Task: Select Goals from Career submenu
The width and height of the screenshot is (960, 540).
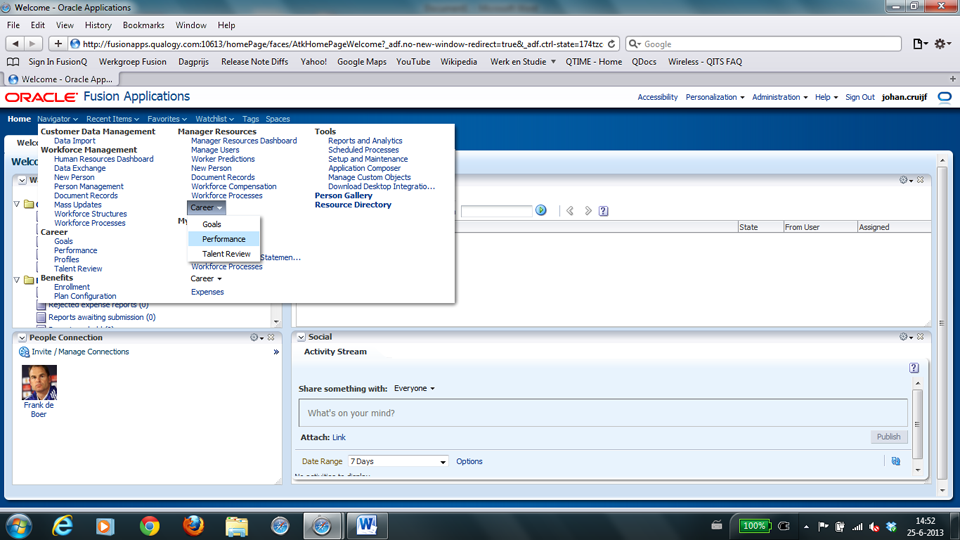Action: pos(212,224)
